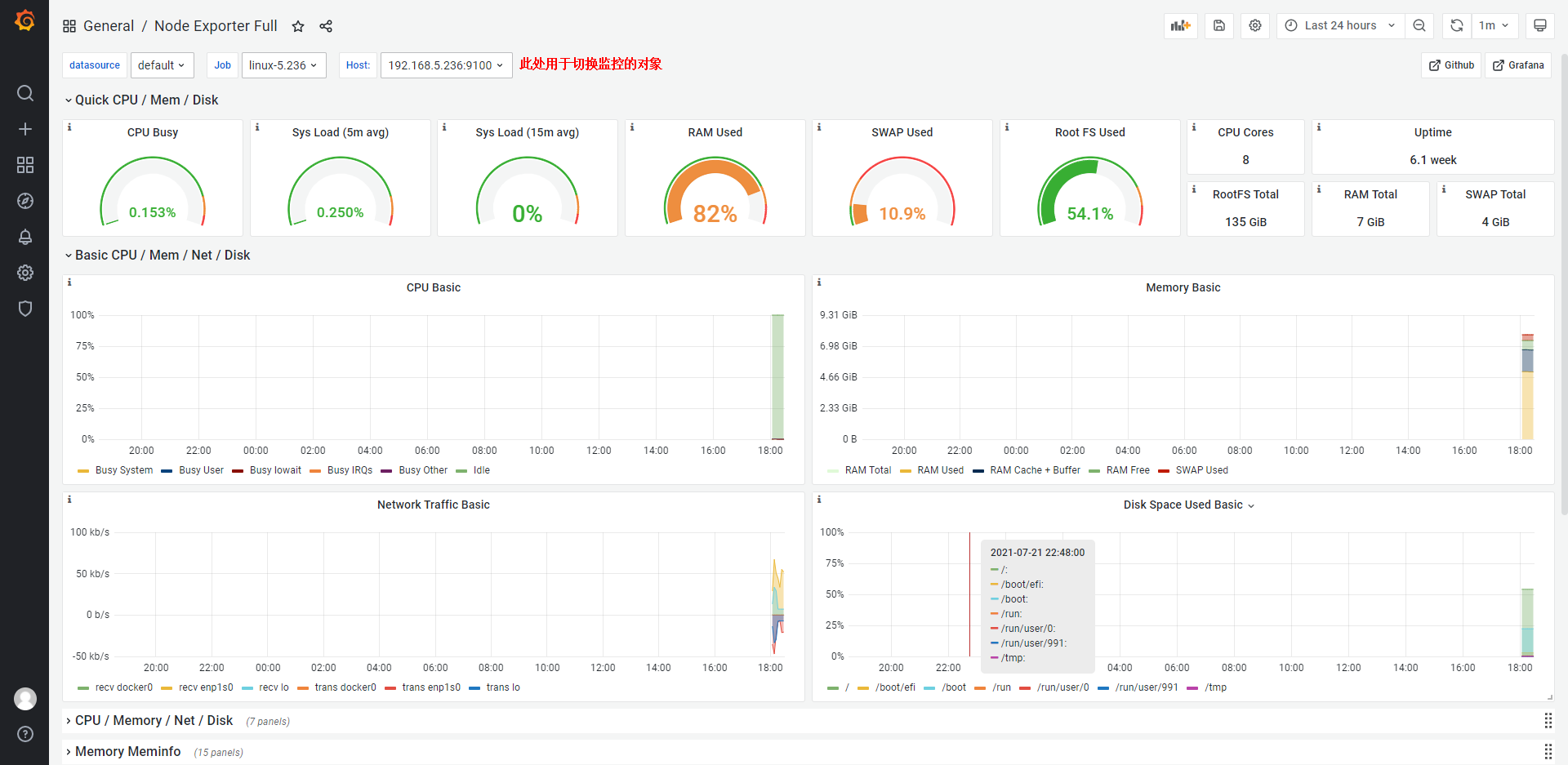The width and height of the screenshot is (1568, 765).
Task: Refresh the dashboard now
Action: coord(1456,25)
